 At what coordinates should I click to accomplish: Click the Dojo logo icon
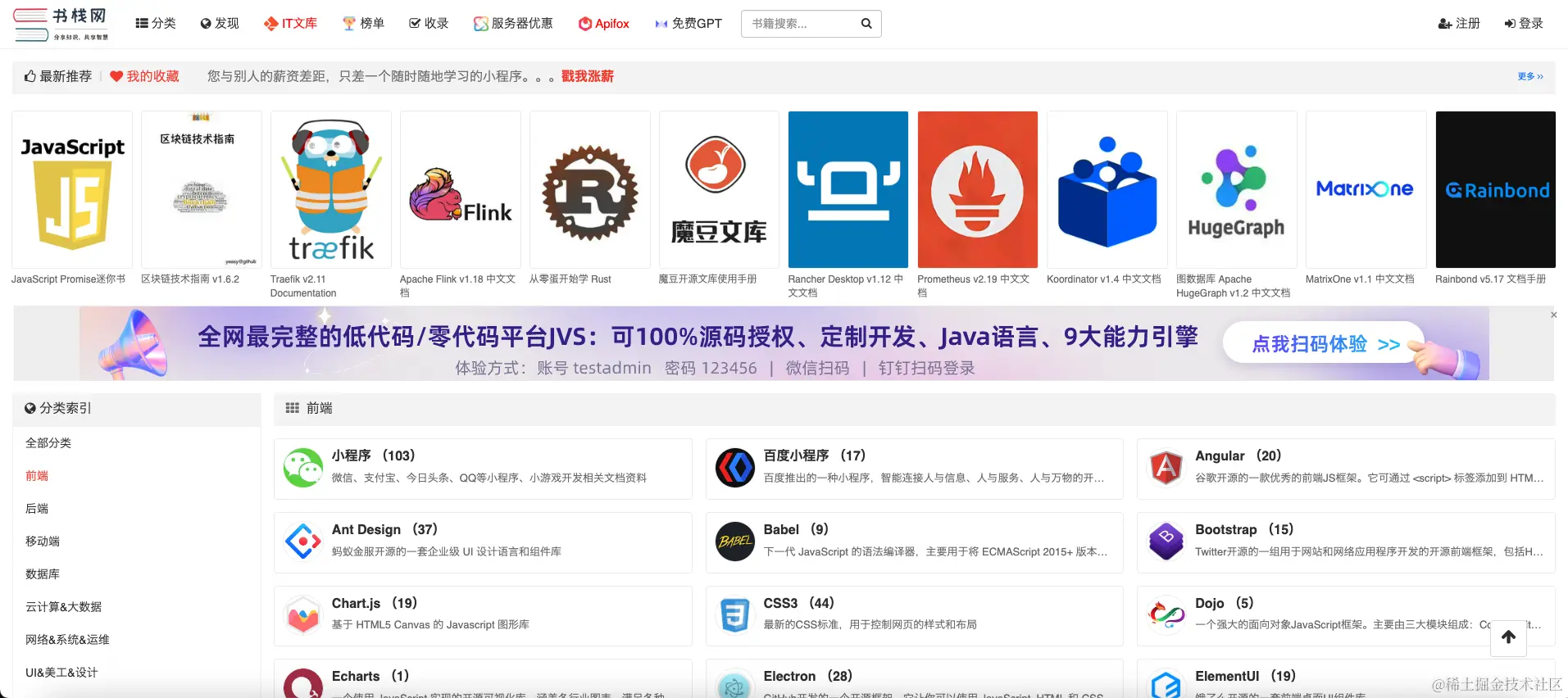1166,615
